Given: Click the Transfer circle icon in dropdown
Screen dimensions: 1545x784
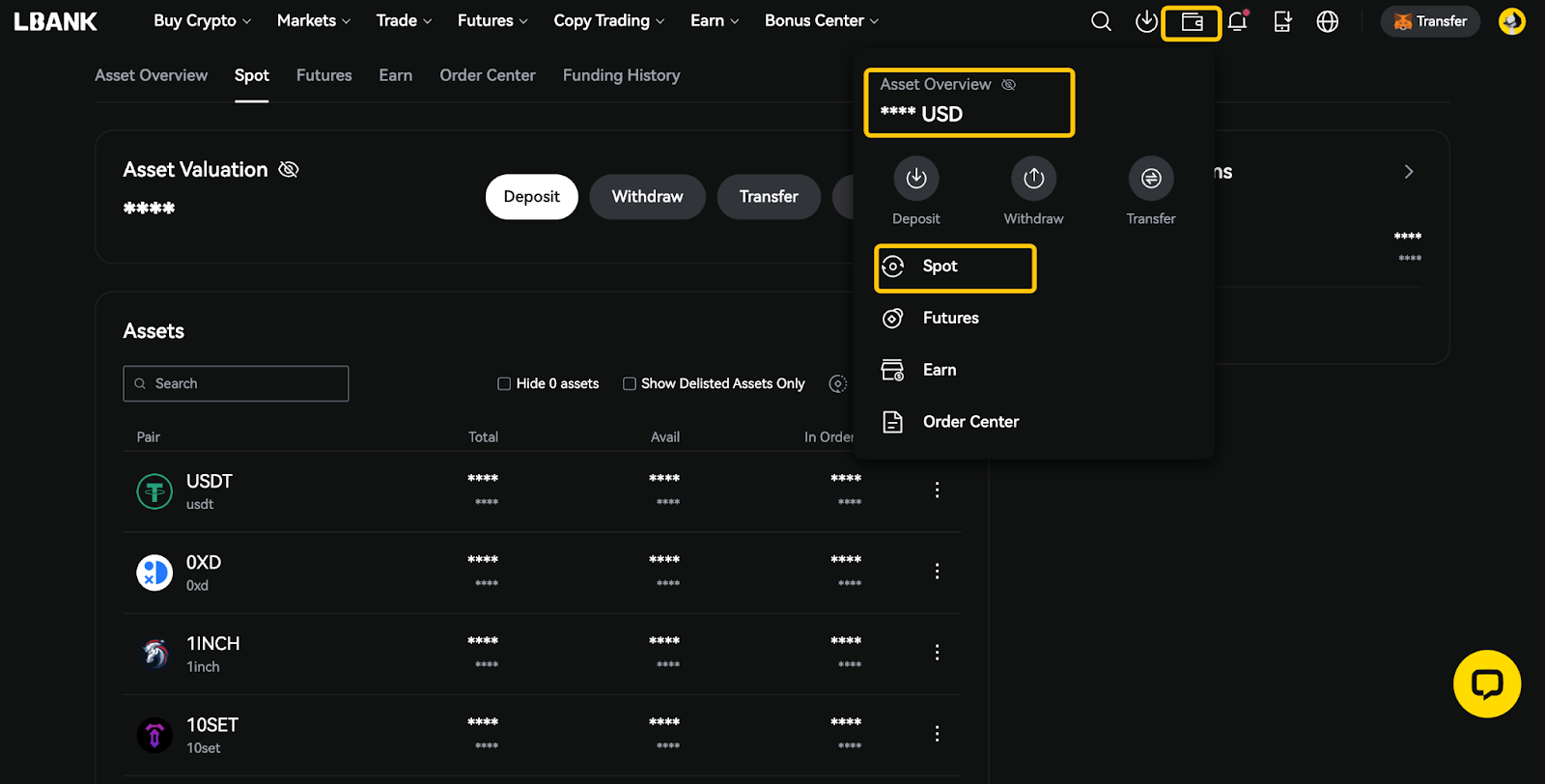Looking at the screenshot, I should (x=1151, y=178).
